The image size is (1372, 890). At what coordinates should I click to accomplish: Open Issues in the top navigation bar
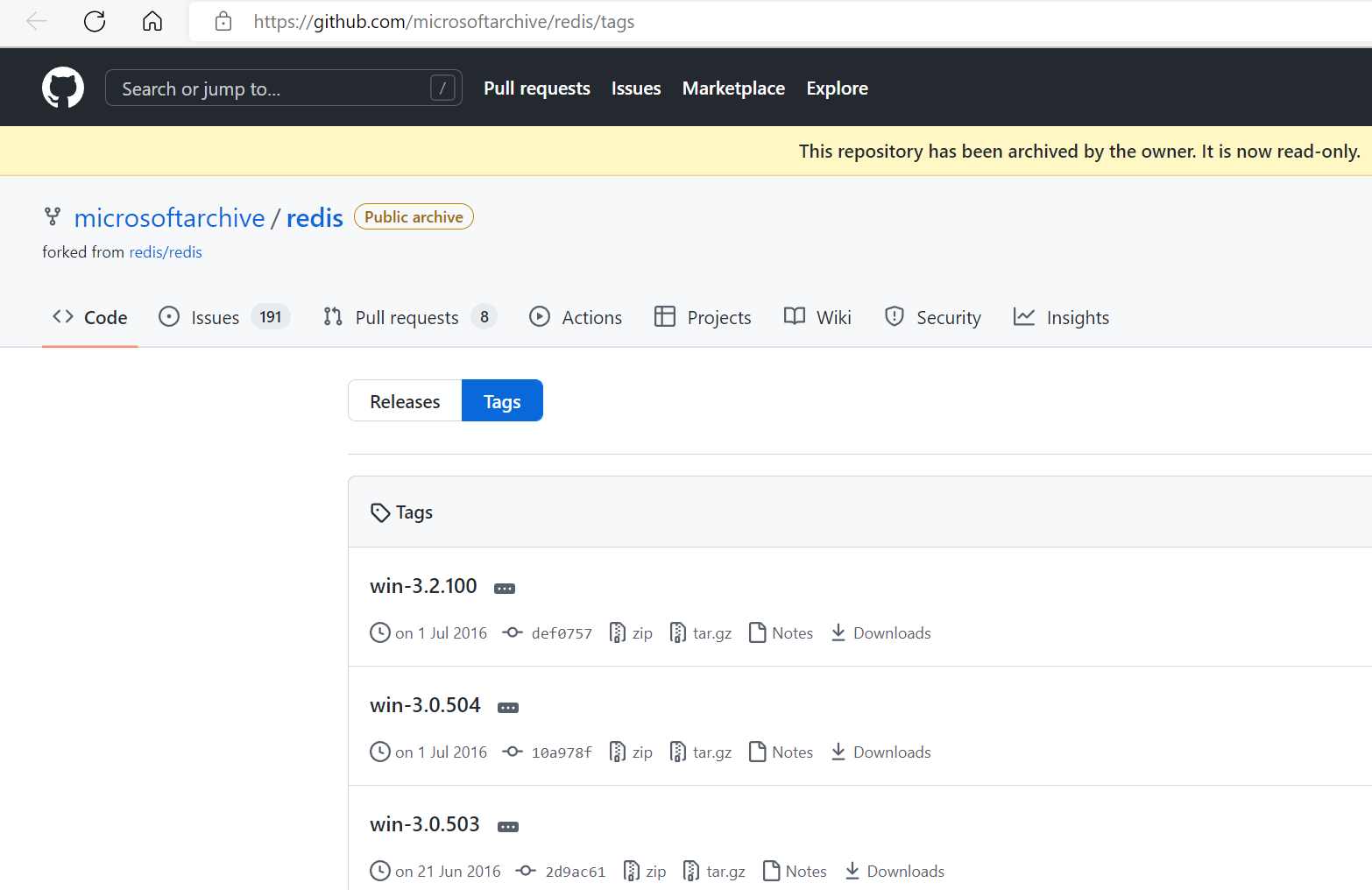coord(636,88)
